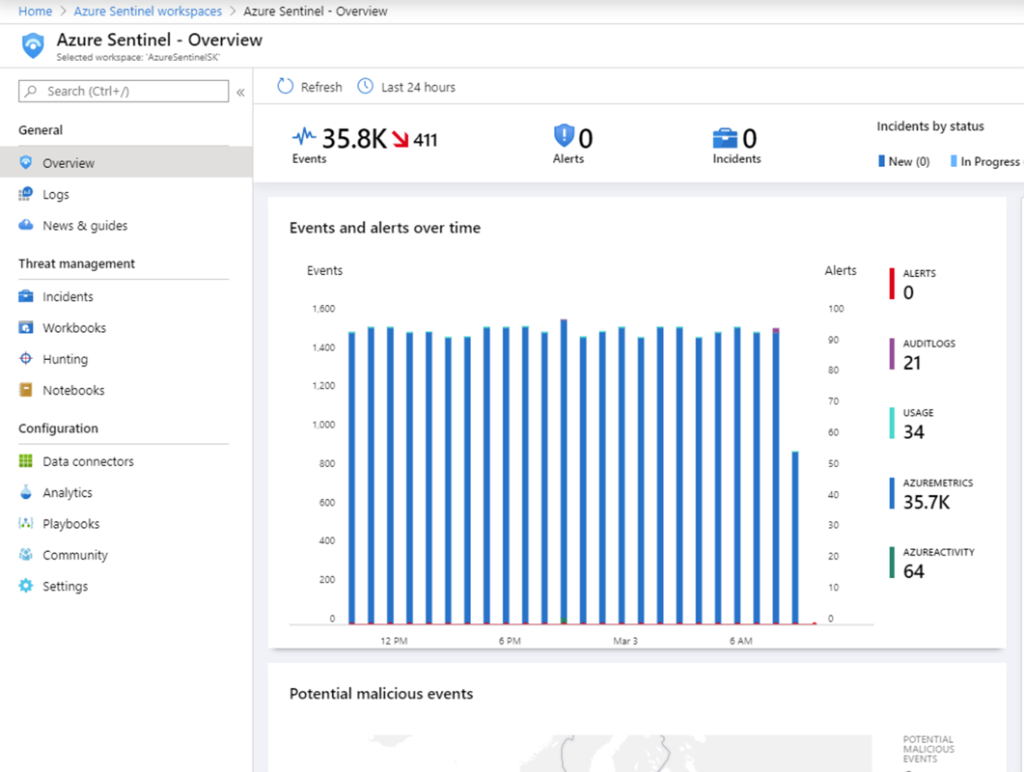Click the News & guides cloud icon
The height and width of the screenshot is (772, 1024).
tap(25, 225)
